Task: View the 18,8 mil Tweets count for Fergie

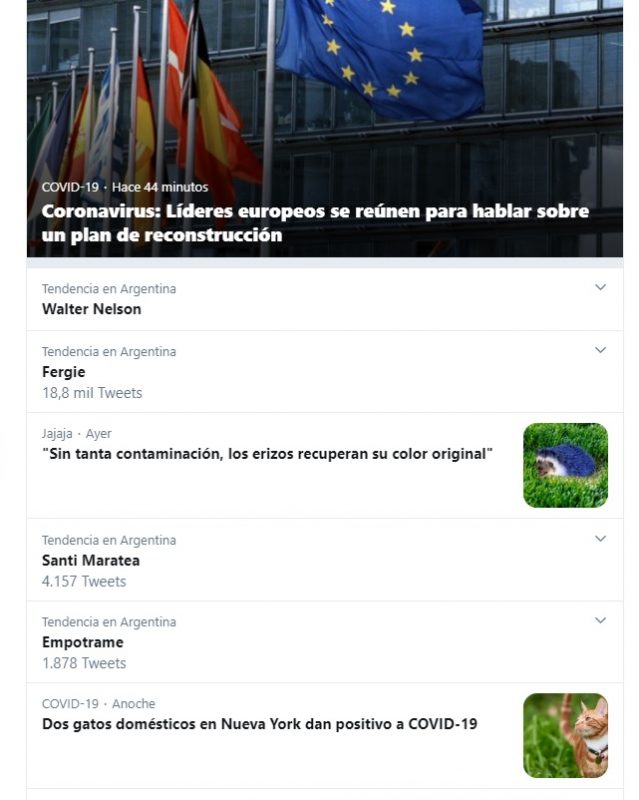Action: pos(92,393)
